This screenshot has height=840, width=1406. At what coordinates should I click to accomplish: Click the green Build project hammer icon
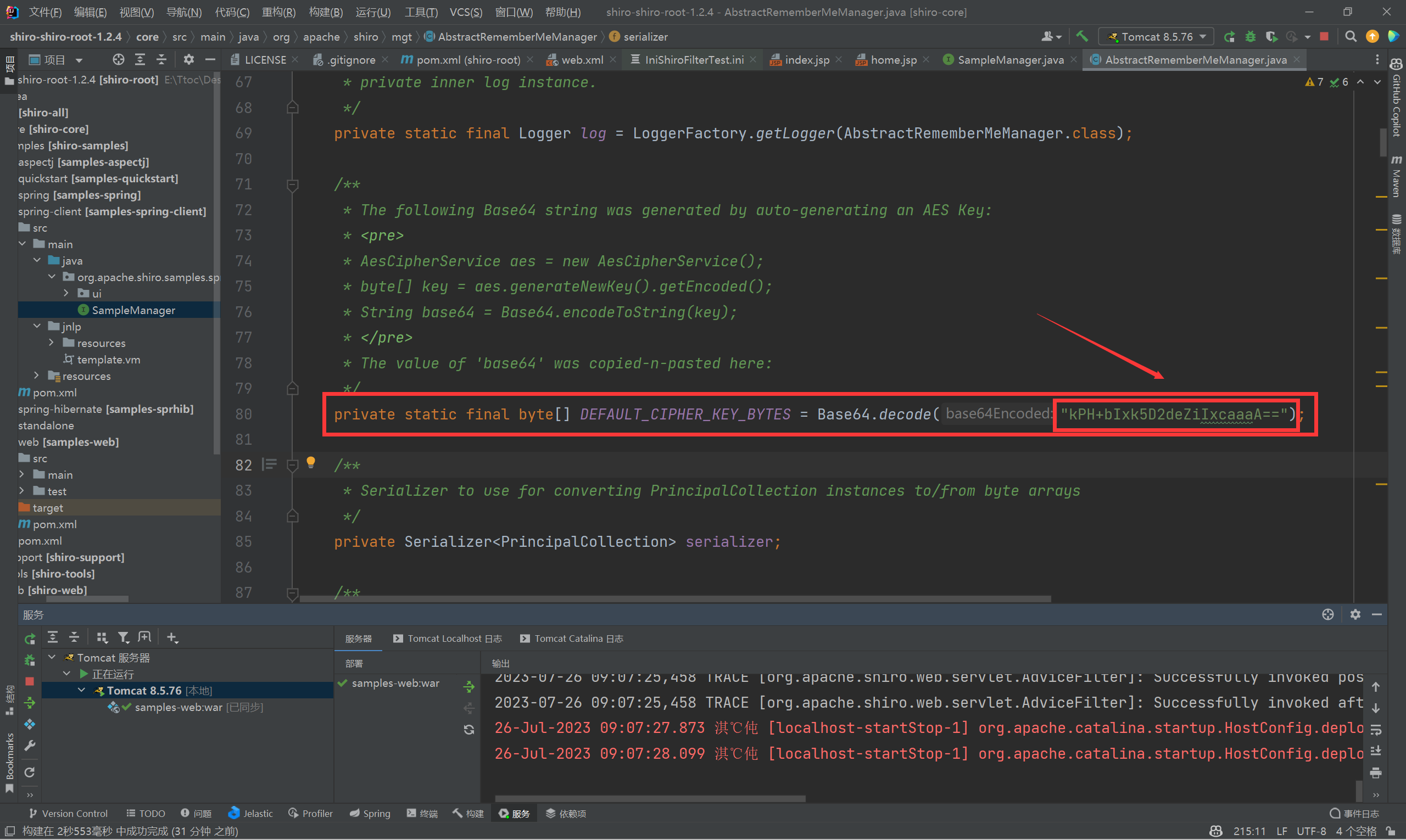click(x=1082, y=37)
